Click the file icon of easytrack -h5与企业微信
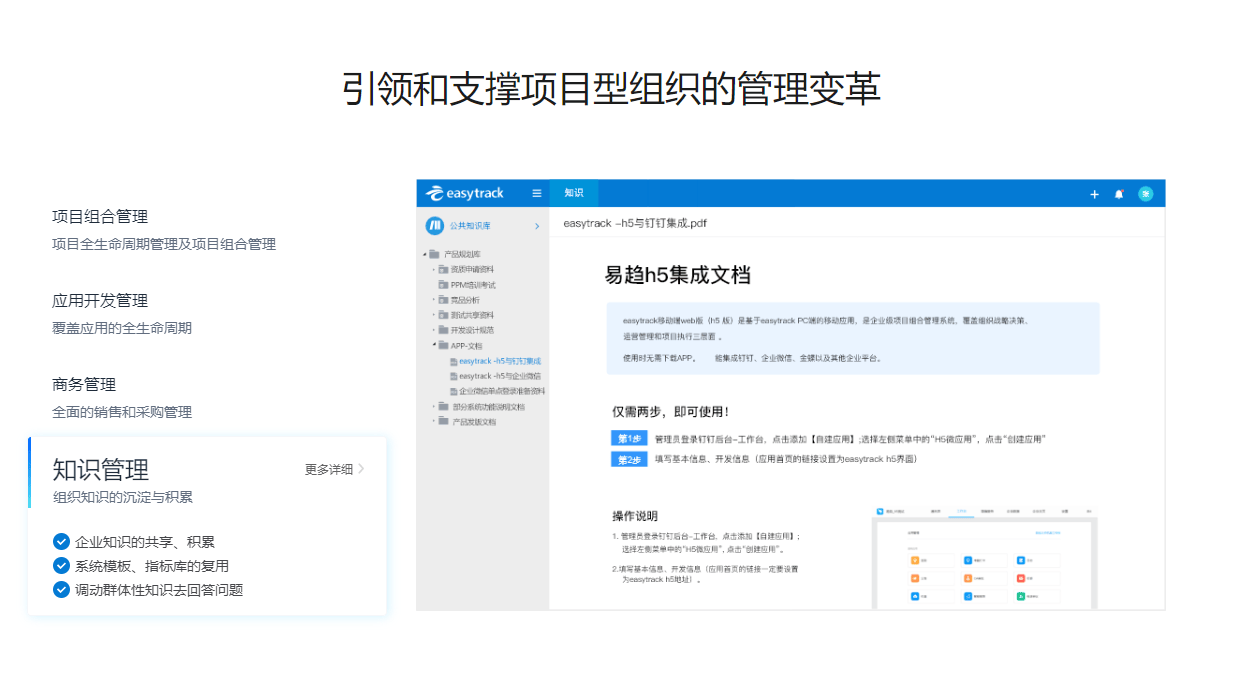 pyautogui.click(x=453, y=376)
